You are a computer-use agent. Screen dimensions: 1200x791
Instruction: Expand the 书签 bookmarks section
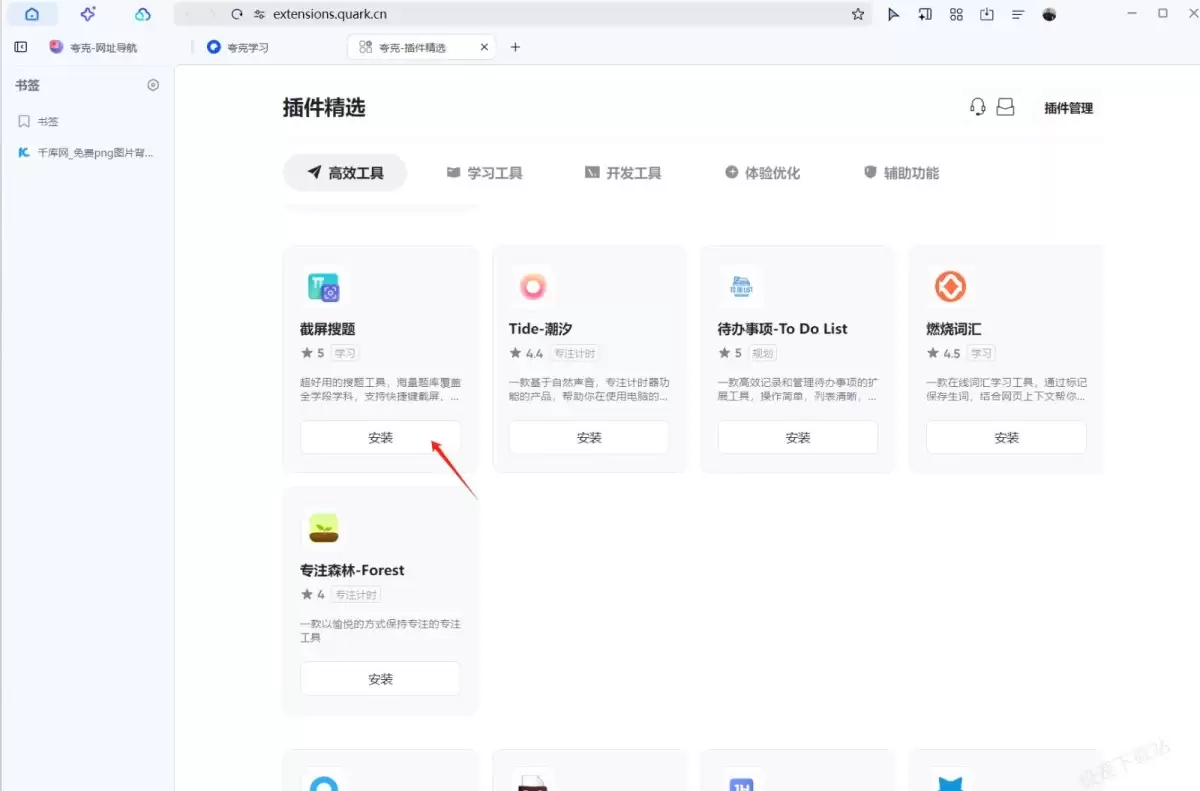coord(28,85)
